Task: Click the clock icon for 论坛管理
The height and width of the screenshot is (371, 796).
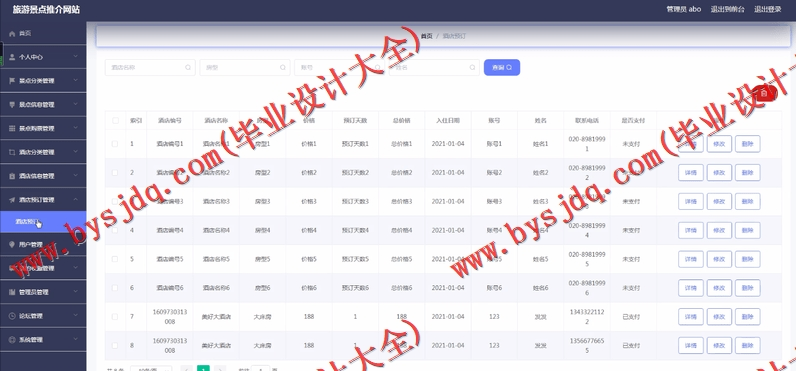Action: [x=12, y=316]
